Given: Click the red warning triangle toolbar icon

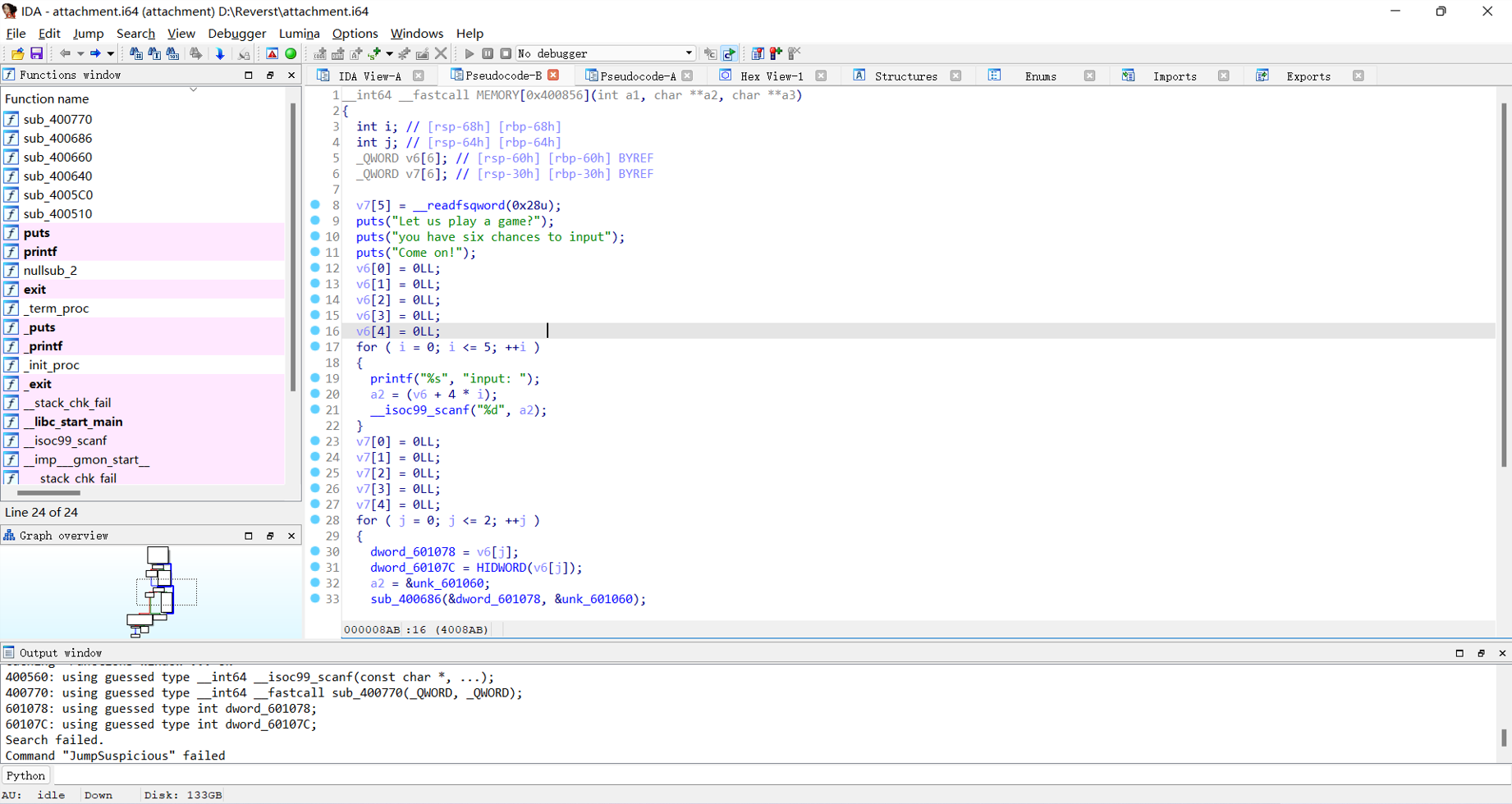Looking at the screenshot, I should [x=272, y=53].
